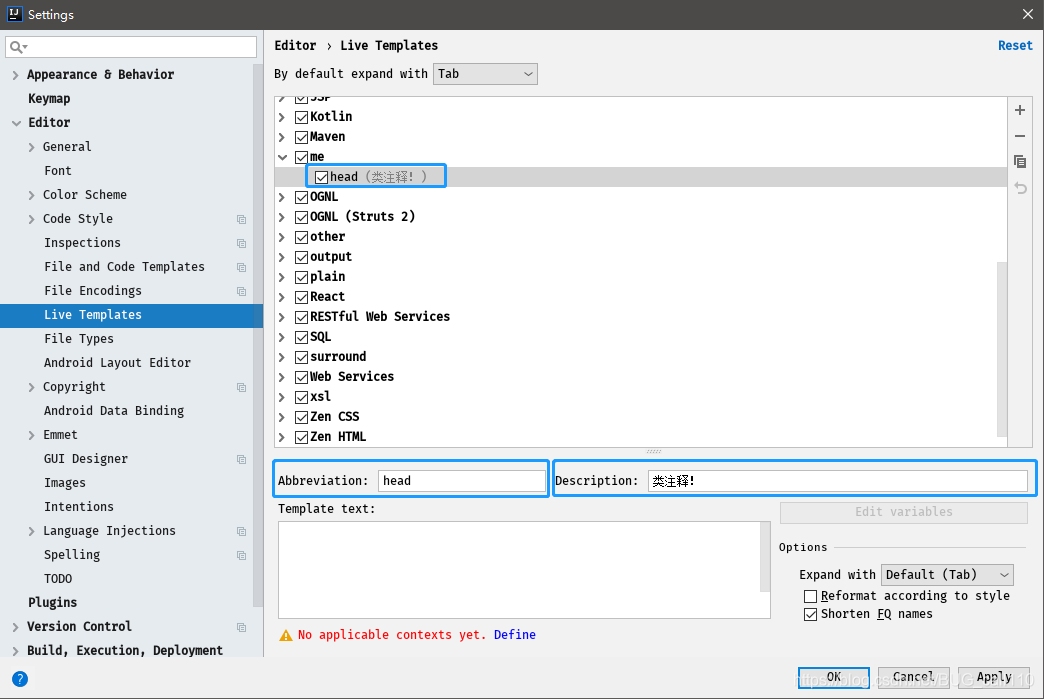Disable 'Shorten FQ names'
This screenshot has width=1044, height=699.
811,614
